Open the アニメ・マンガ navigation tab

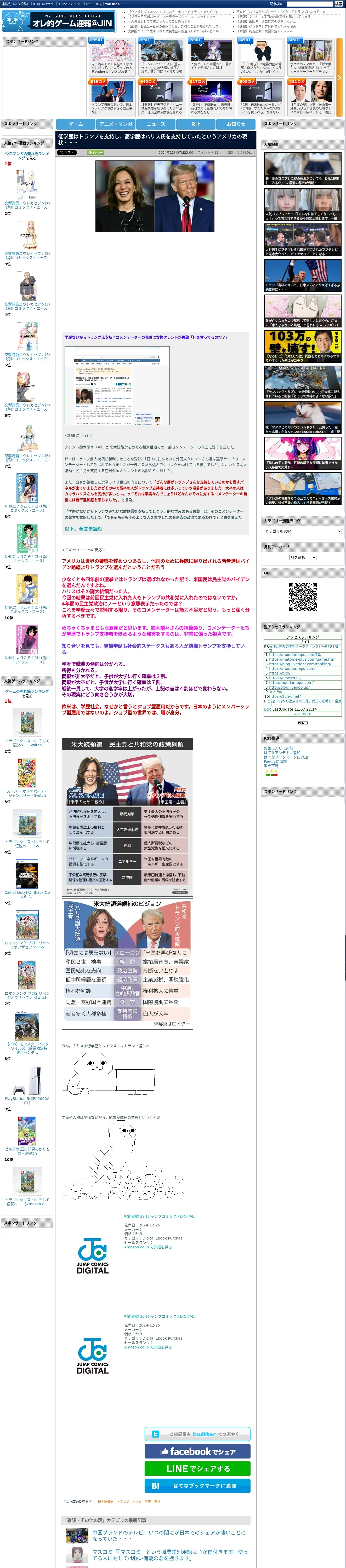[116, 124]
